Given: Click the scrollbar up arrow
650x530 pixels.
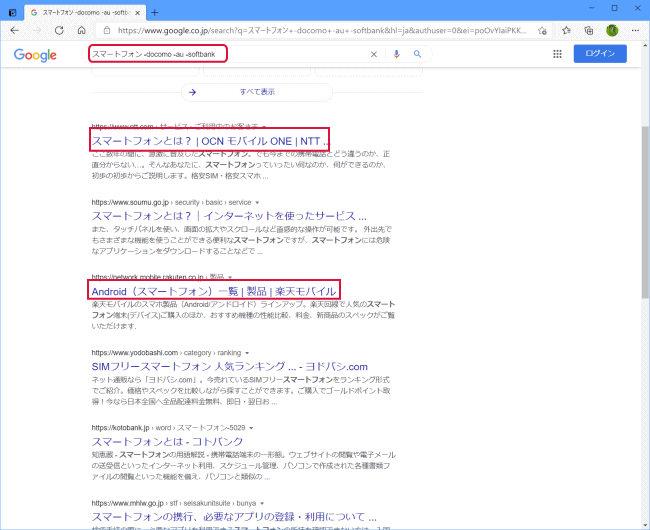Looking at the screenshot, I should (645, 45).
